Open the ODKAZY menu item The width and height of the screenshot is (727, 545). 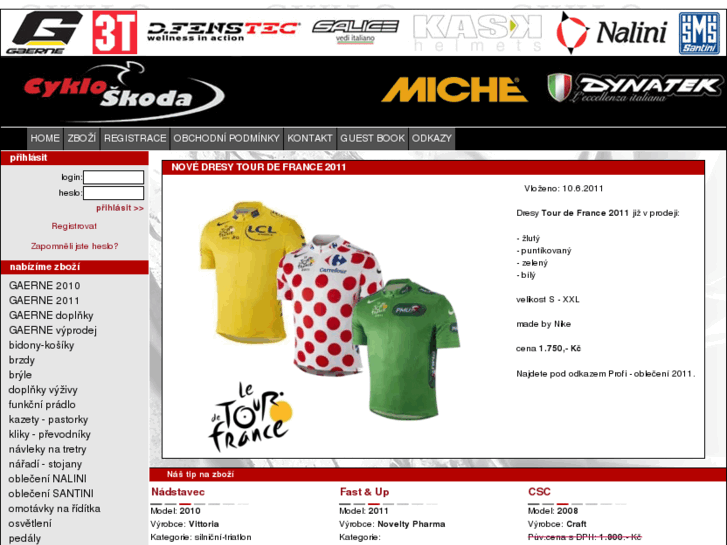432,138
